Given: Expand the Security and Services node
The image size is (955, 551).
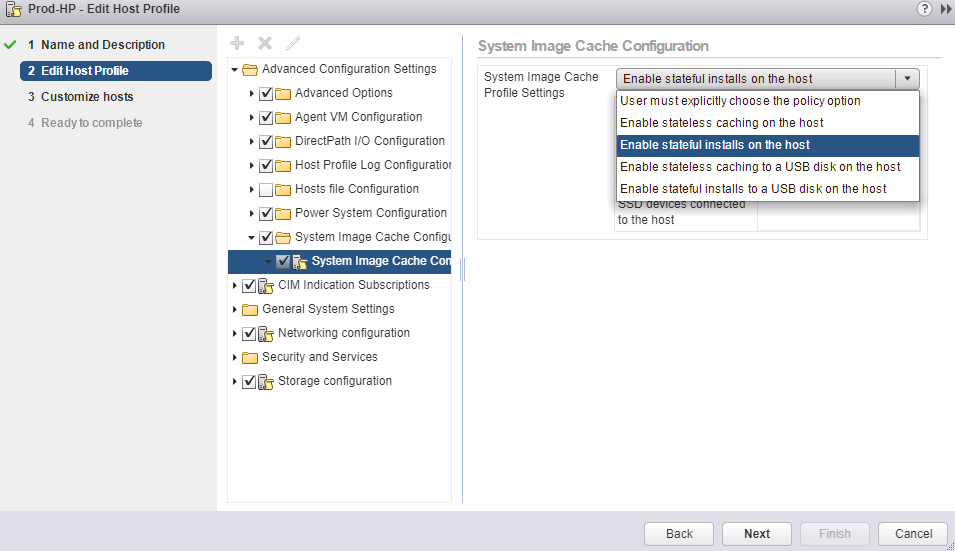Looking at the screenshot, I should click(x=236, y=357).
